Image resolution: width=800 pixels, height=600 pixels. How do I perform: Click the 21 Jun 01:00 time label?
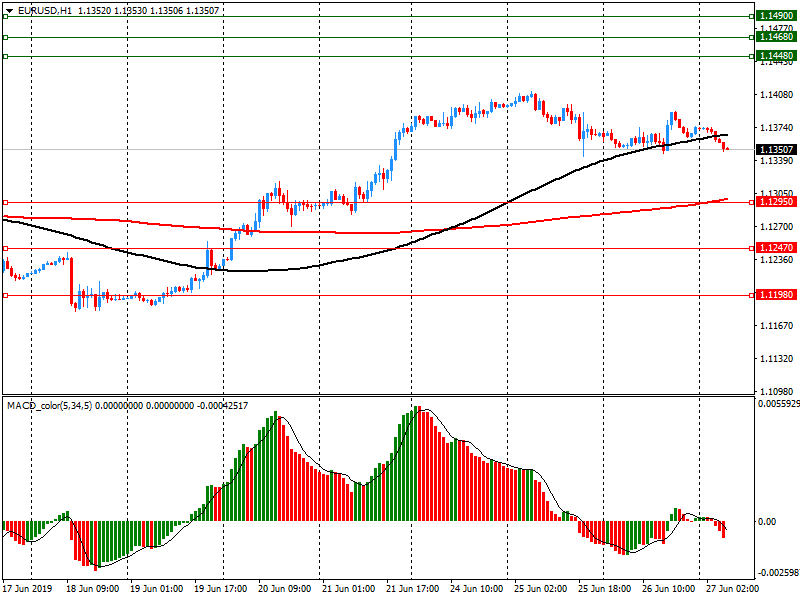tap(348, 588)
